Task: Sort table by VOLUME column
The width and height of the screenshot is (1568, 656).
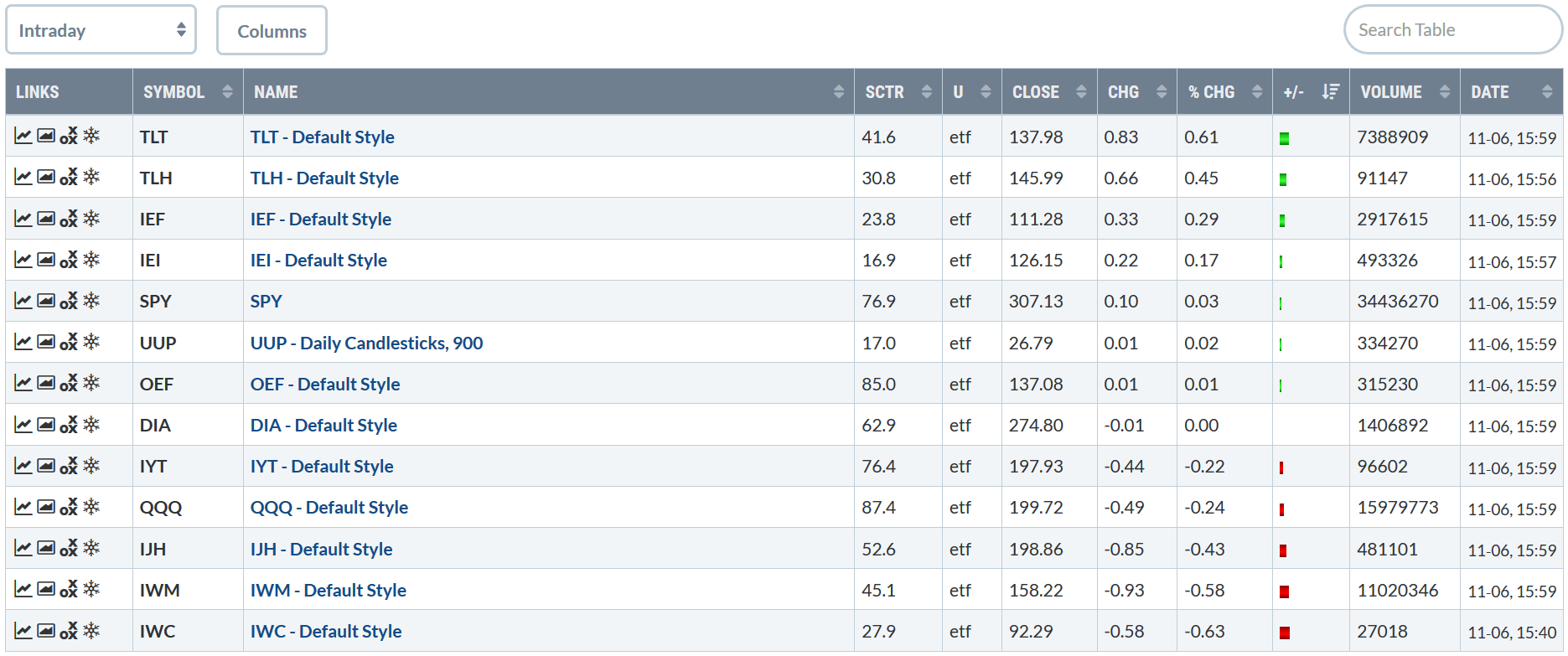Action: (x=1405, y=91)
